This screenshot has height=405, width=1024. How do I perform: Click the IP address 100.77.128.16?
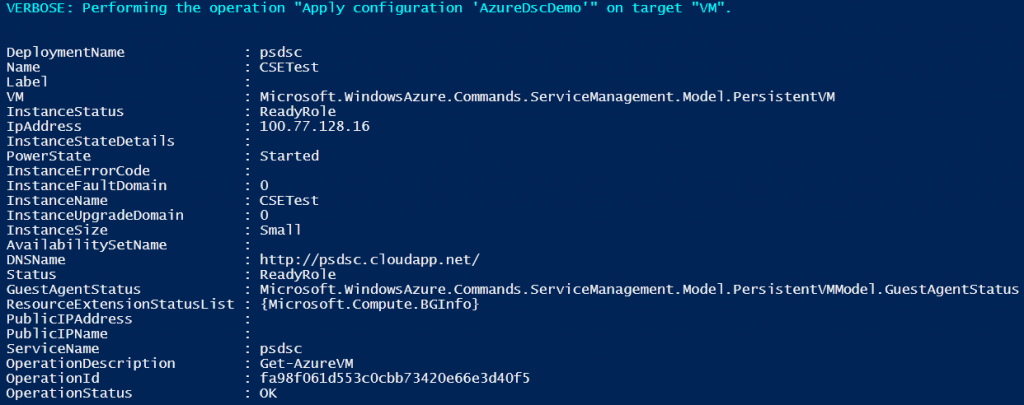point(306,126)
